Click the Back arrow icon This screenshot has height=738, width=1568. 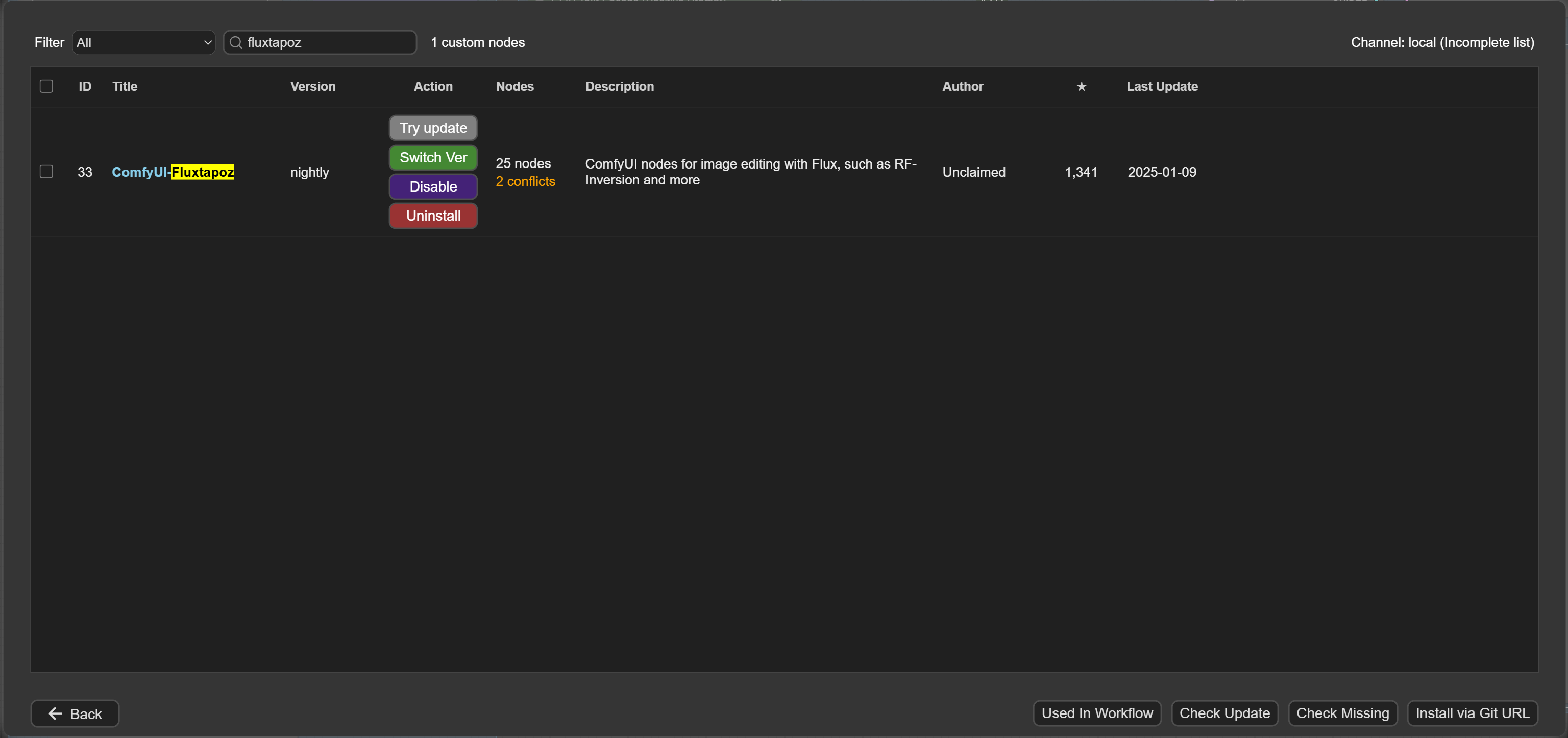coord(56,713)
